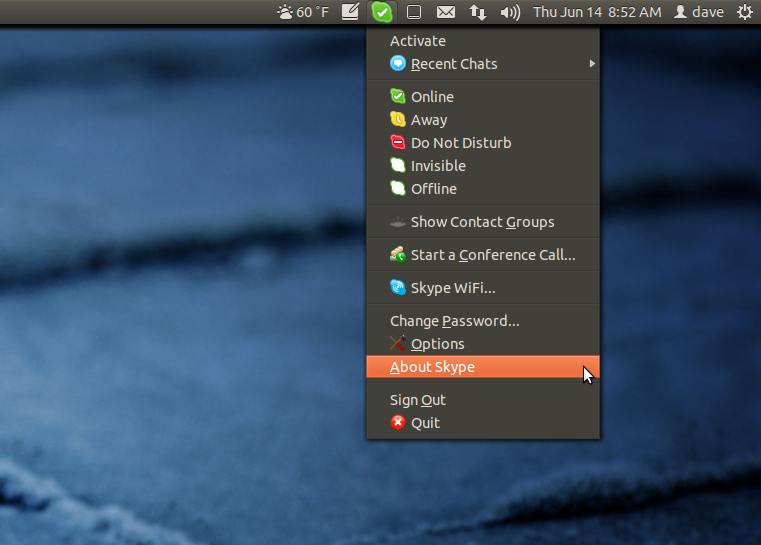This screenshot has width=761, height=545.
Task: Open the square window indicator icon
Action: pos(414,12)
